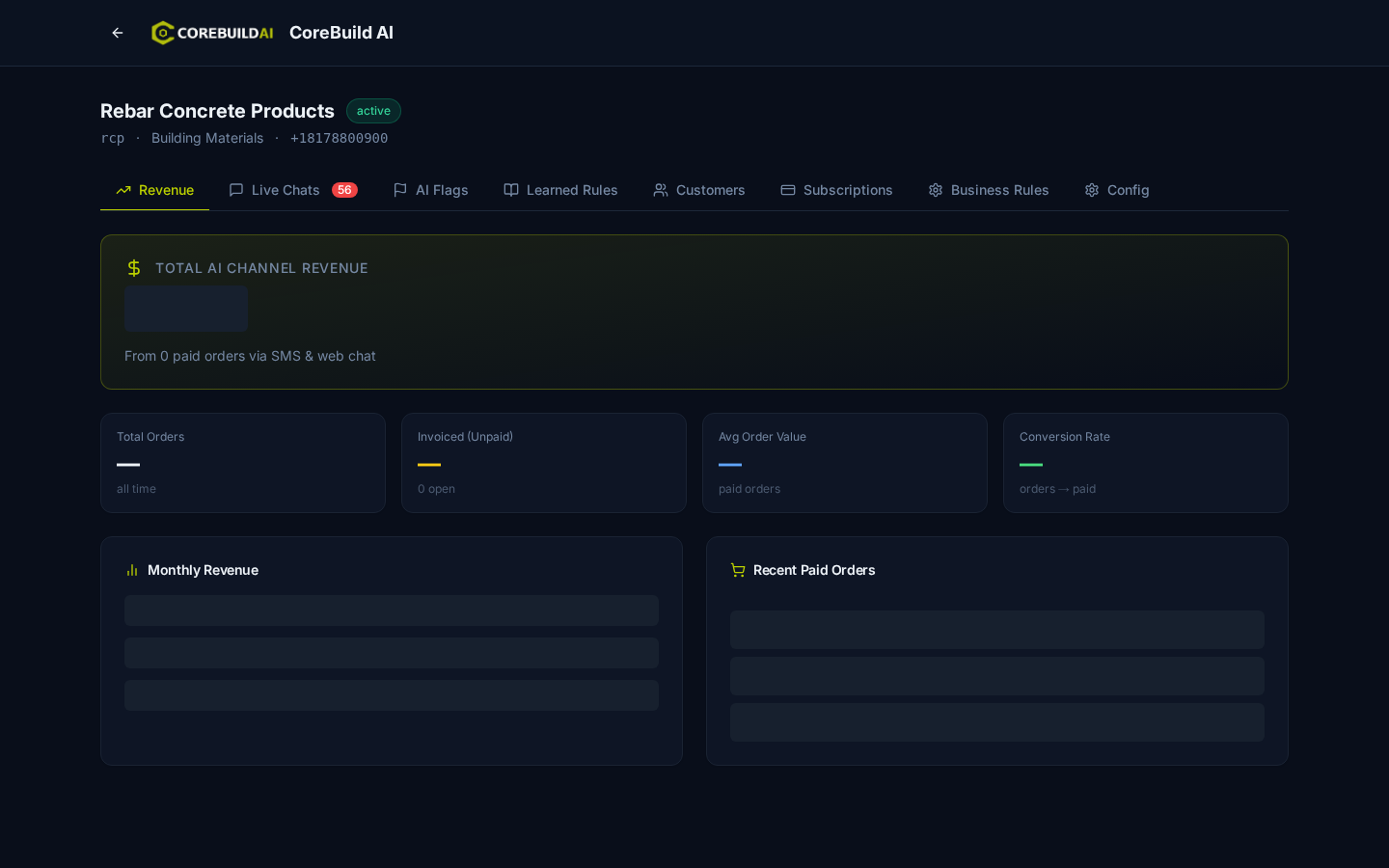Image resolution: width=1389 pixels, height=868 pixels.
Task: Click the "From 0 paid orders" text
Action: point(250,356)
